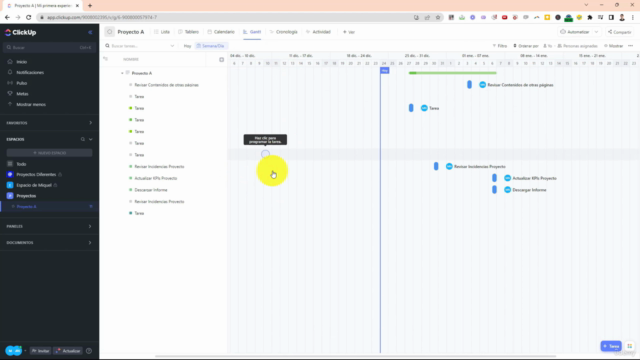Open Inicio in the sidebar

tap(22, 62)
